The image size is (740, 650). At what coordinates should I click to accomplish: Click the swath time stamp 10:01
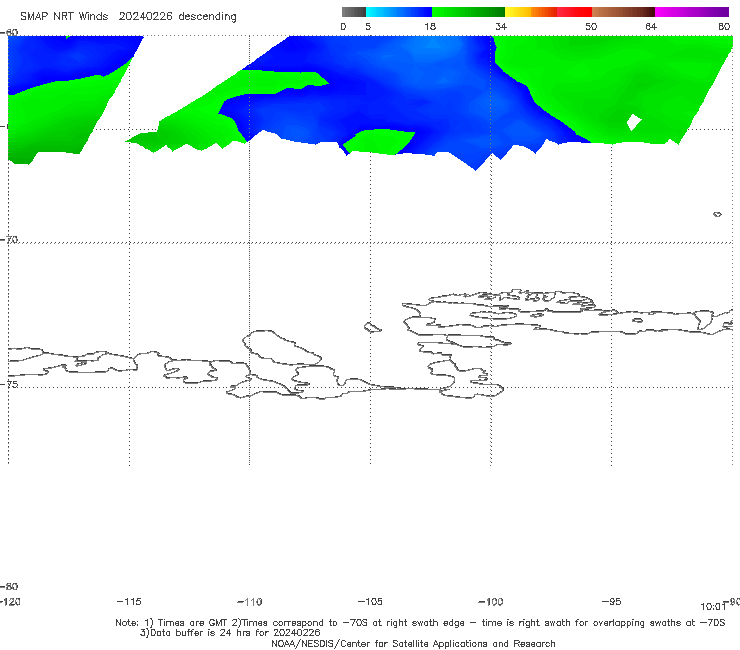[713, 607]
